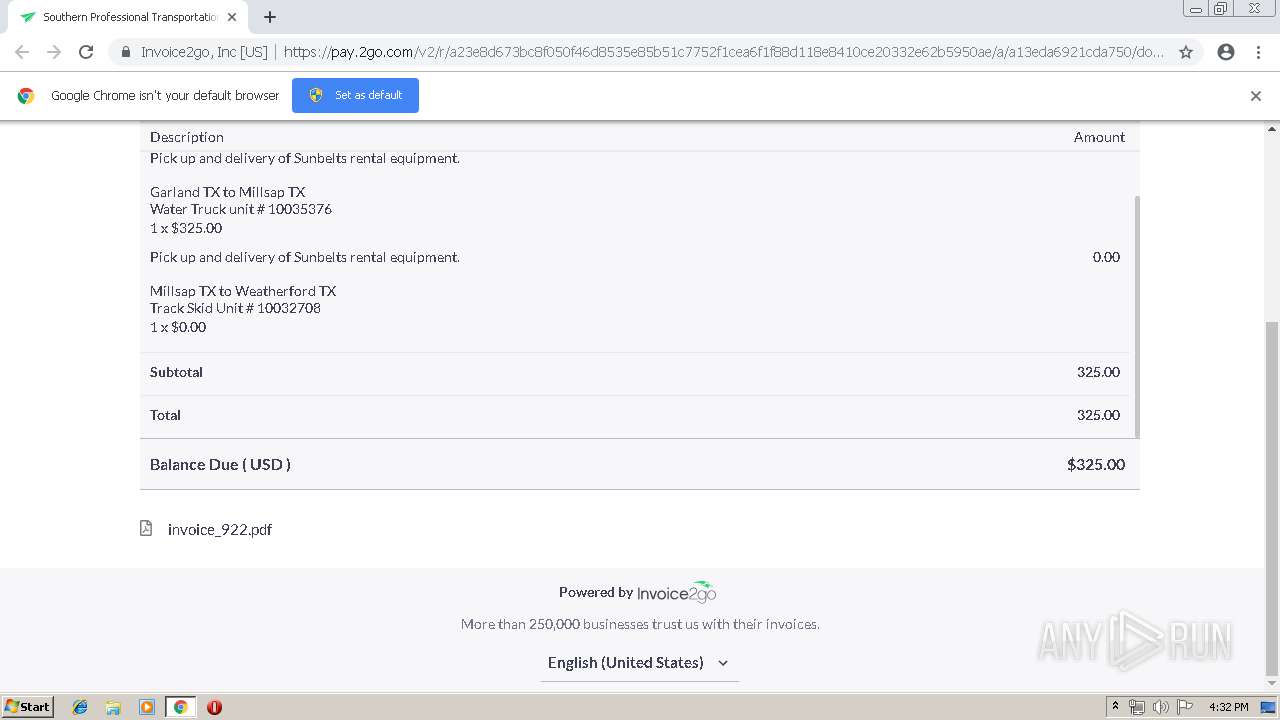Click the network tray icon
1280x720 pixels.
coord(1137,707)
